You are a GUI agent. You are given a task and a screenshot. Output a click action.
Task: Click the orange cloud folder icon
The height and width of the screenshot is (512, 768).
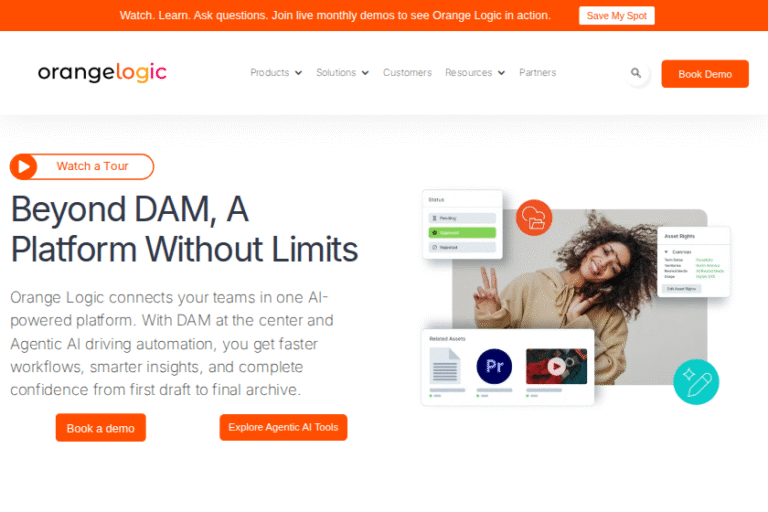(x=534, y=218)
